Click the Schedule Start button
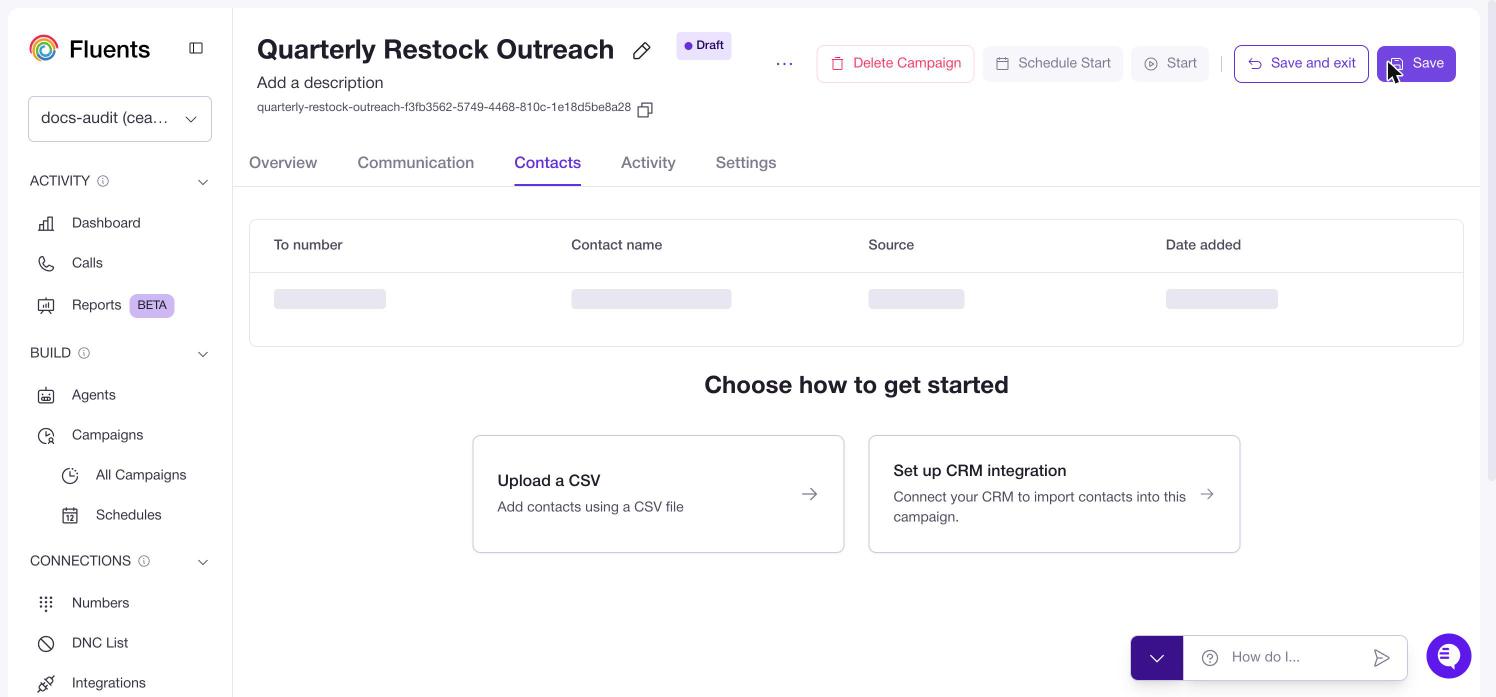This screenshot has width=1496, height=697. click(1053, 64)
